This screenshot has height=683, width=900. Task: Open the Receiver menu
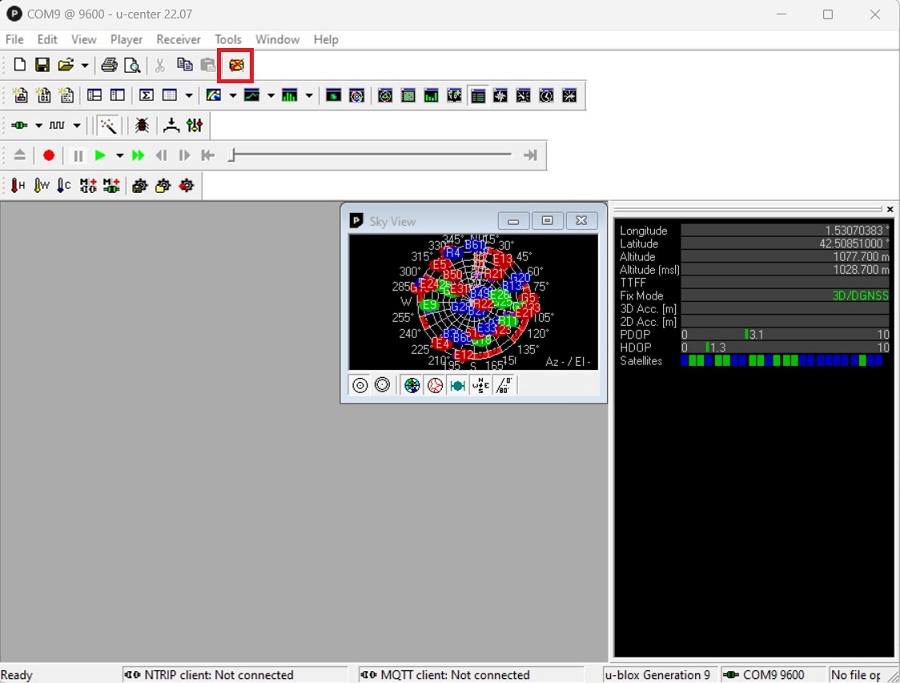pyautogui.click(x=178, y=39)
